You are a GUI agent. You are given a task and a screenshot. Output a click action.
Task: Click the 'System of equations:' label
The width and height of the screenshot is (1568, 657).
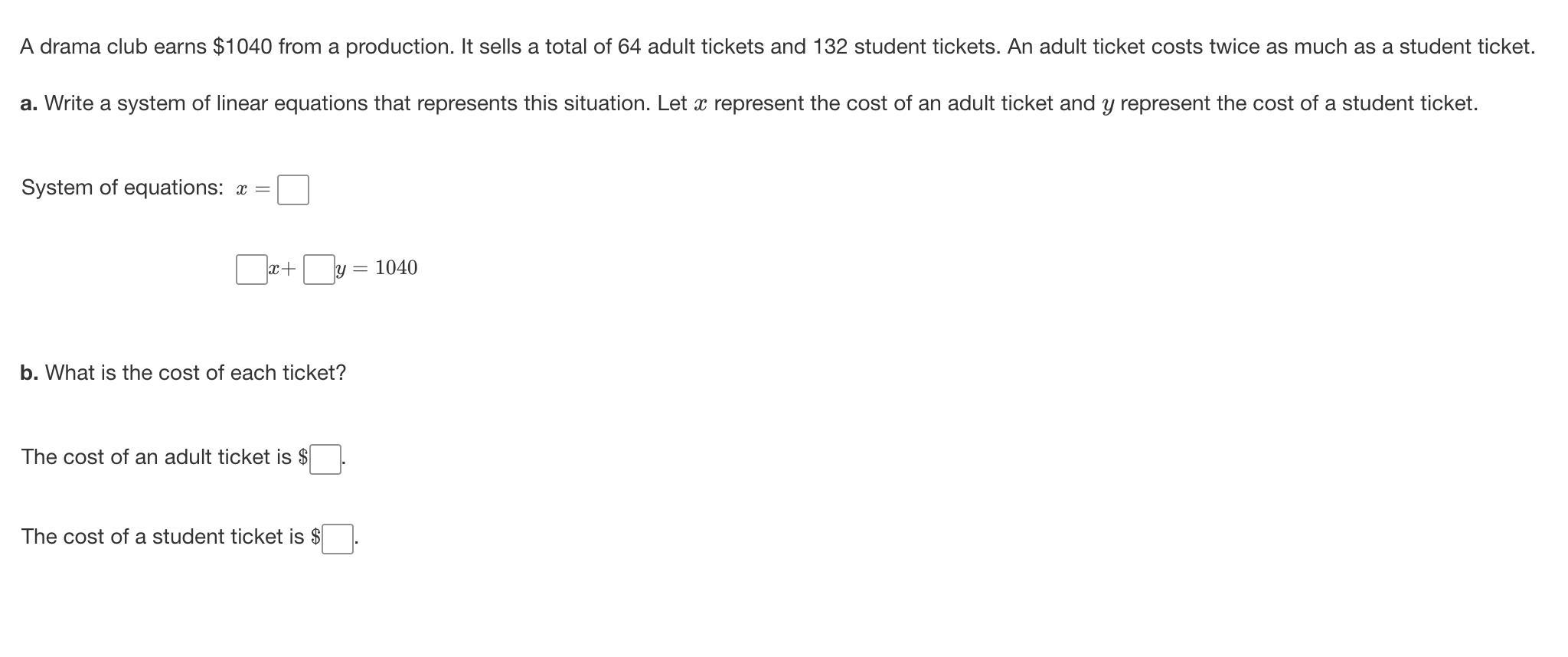coord(122,188)
